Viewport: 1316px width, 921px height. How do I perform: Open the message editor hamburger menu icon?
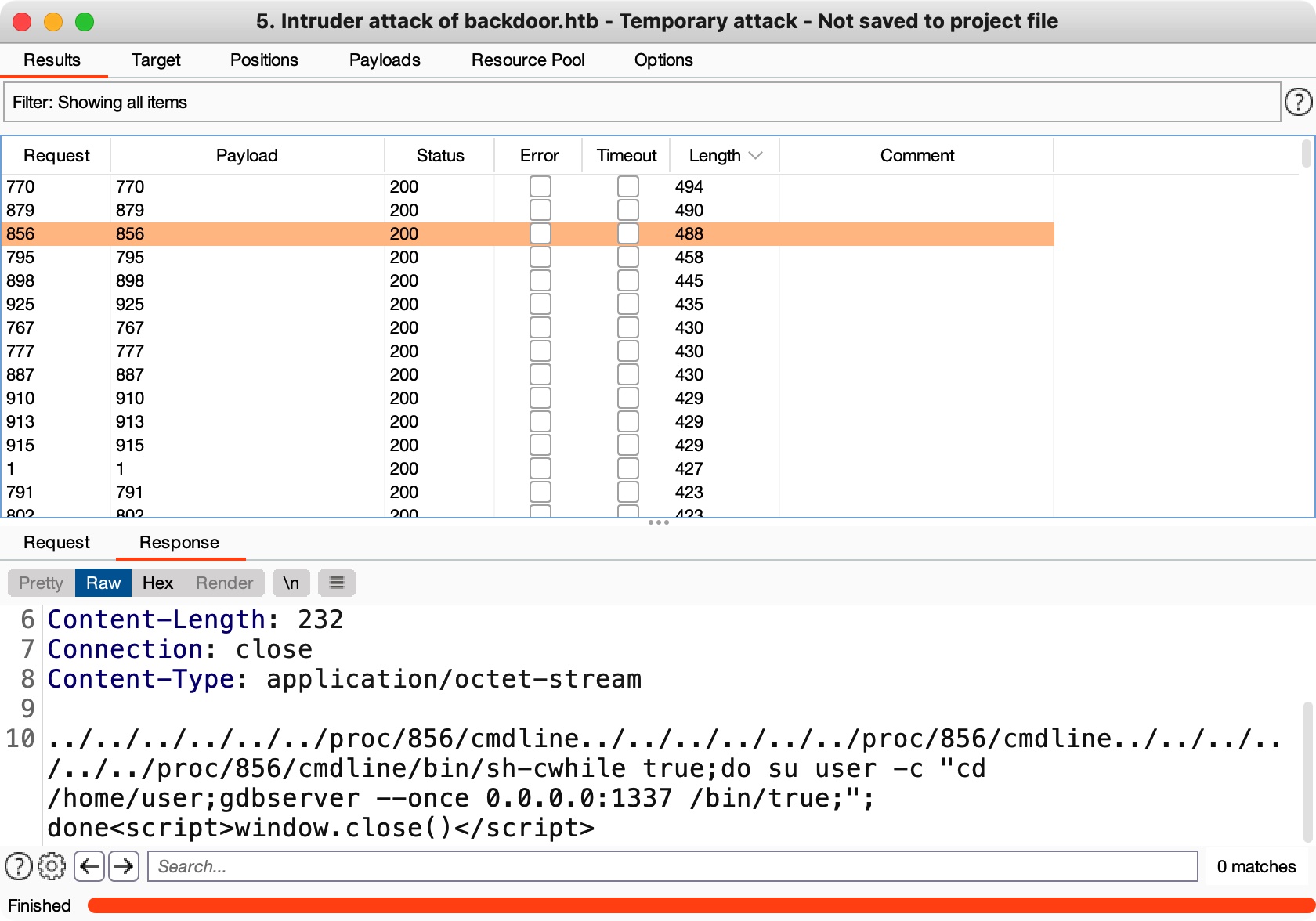point(337,583)
